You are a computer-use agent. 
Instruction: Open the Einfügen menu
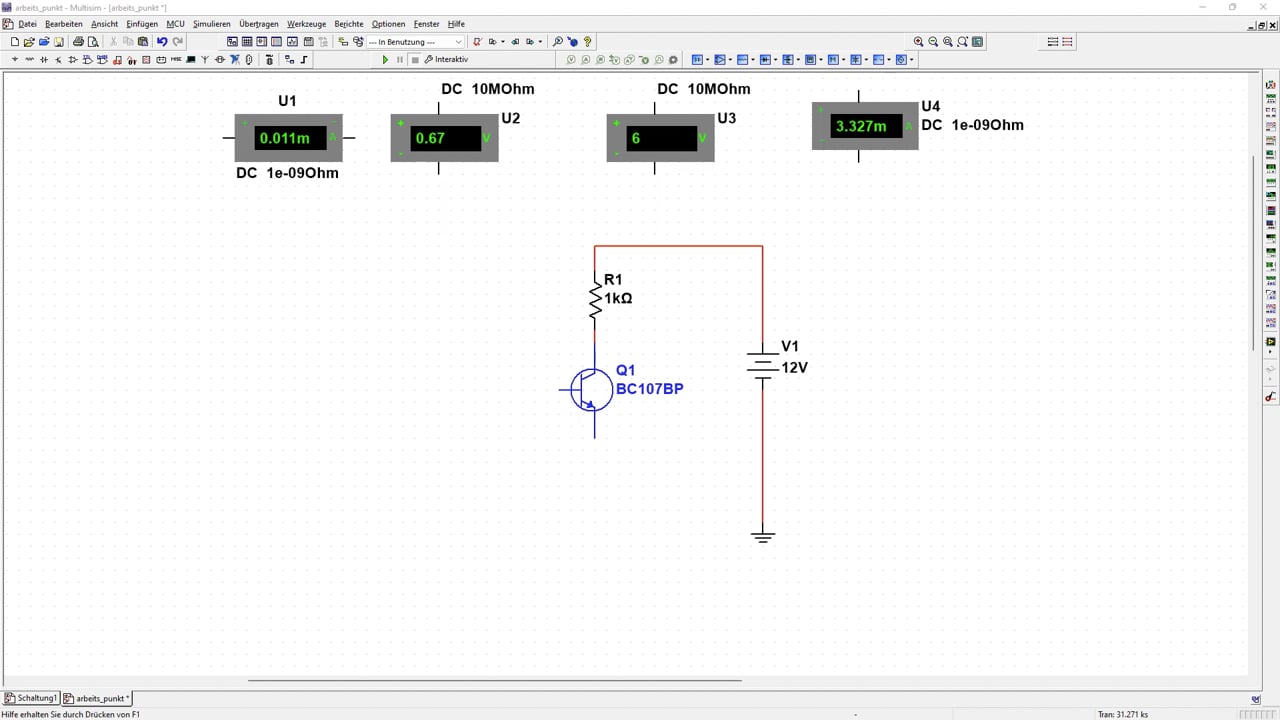141,24
